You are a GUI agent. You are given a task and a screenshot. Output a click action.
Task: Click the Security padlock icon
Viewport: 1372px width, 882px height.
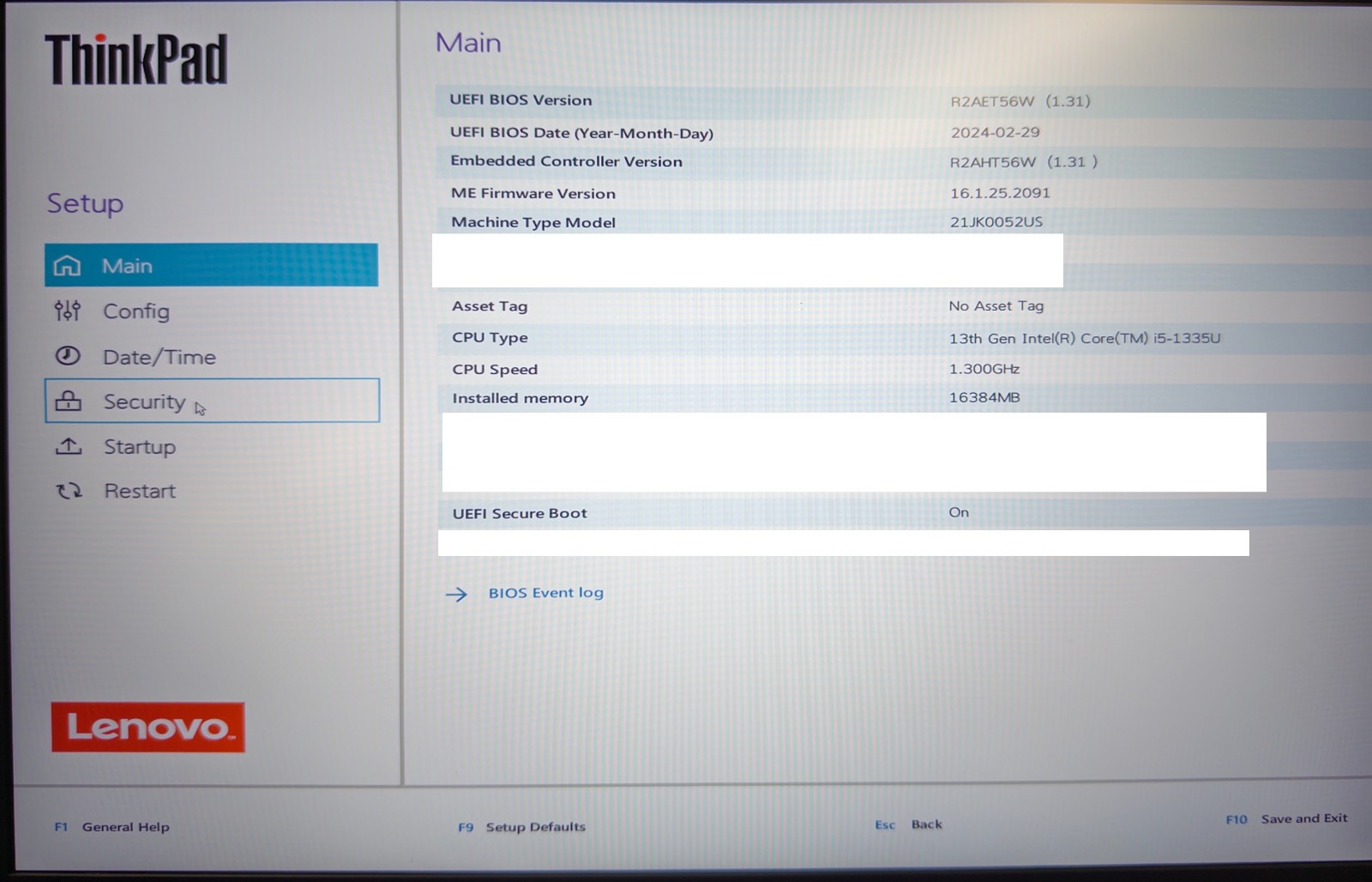pyautogui.click(x=69, y=401)
